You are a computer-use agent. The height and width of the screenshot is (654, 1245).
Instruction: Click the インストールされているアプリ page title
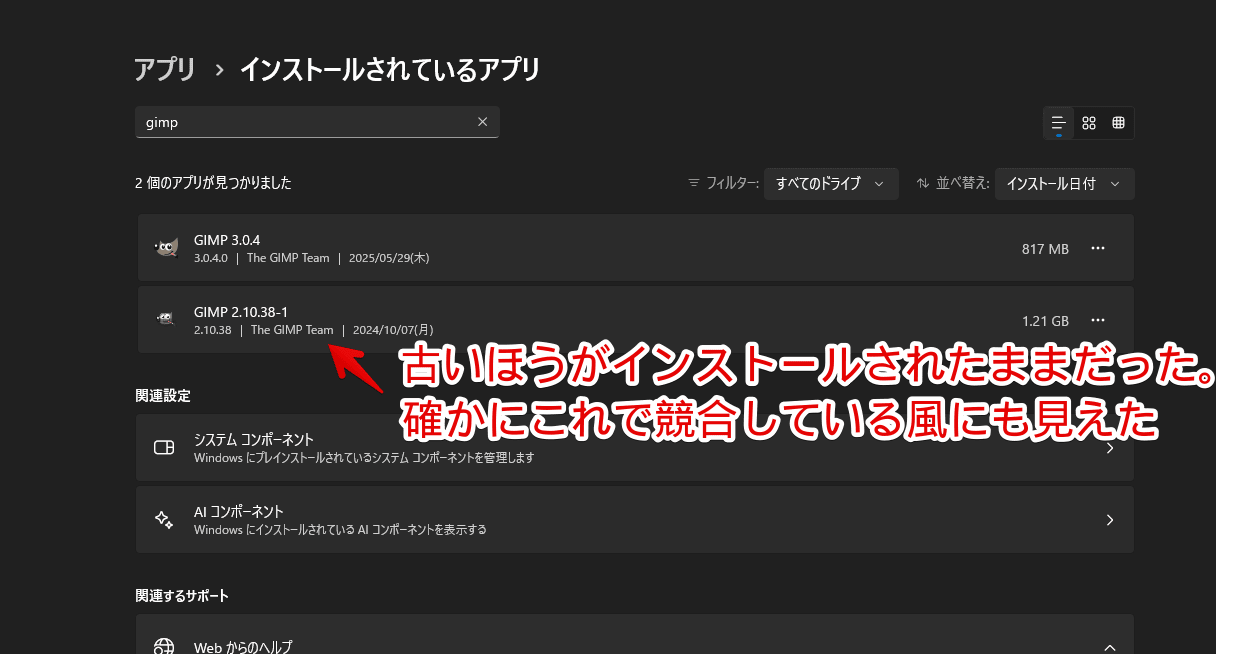click(390, 70)
